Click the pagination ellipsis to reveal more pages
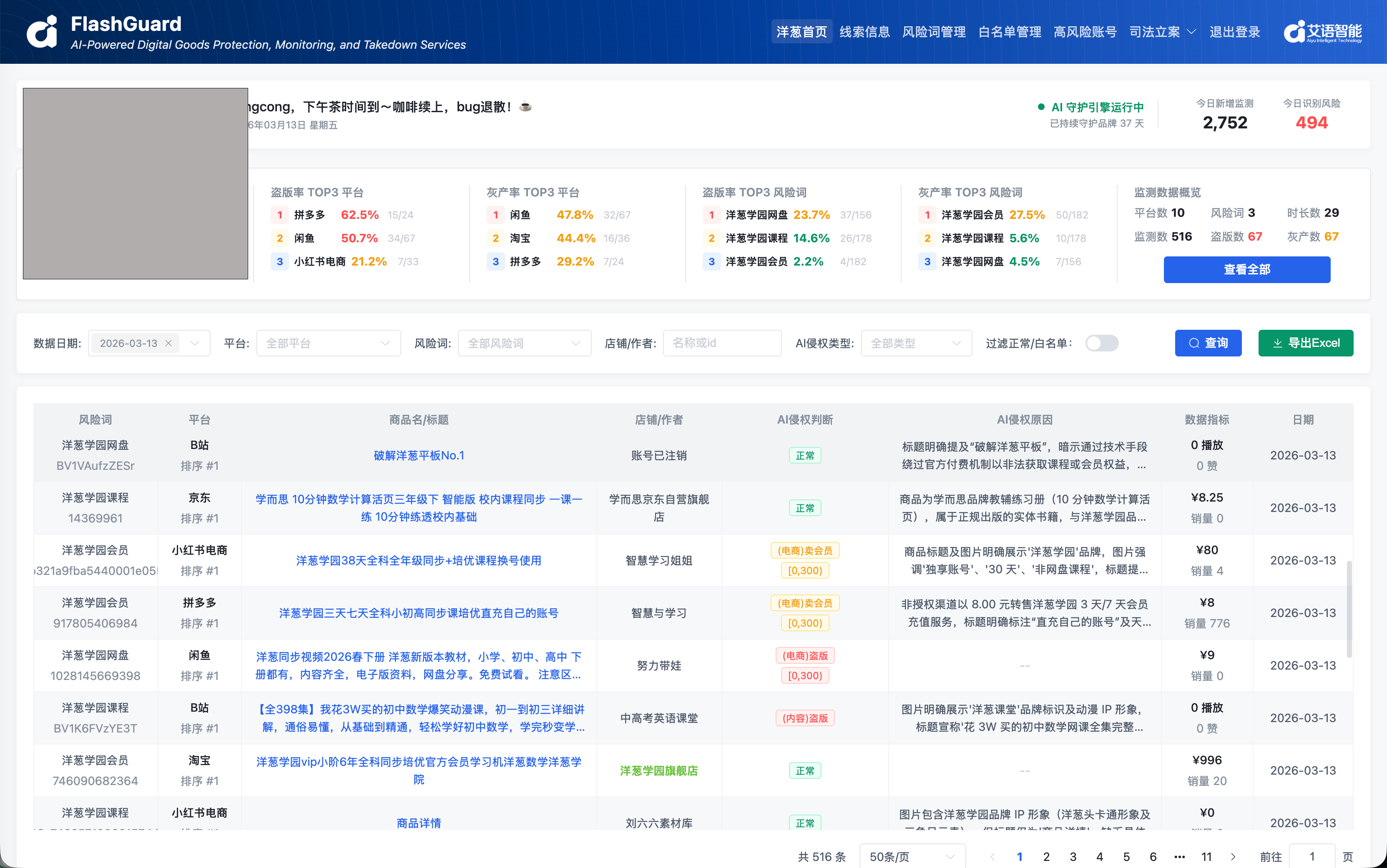Viewport: 1387px width, 868px height. [x=1180, y=856]
